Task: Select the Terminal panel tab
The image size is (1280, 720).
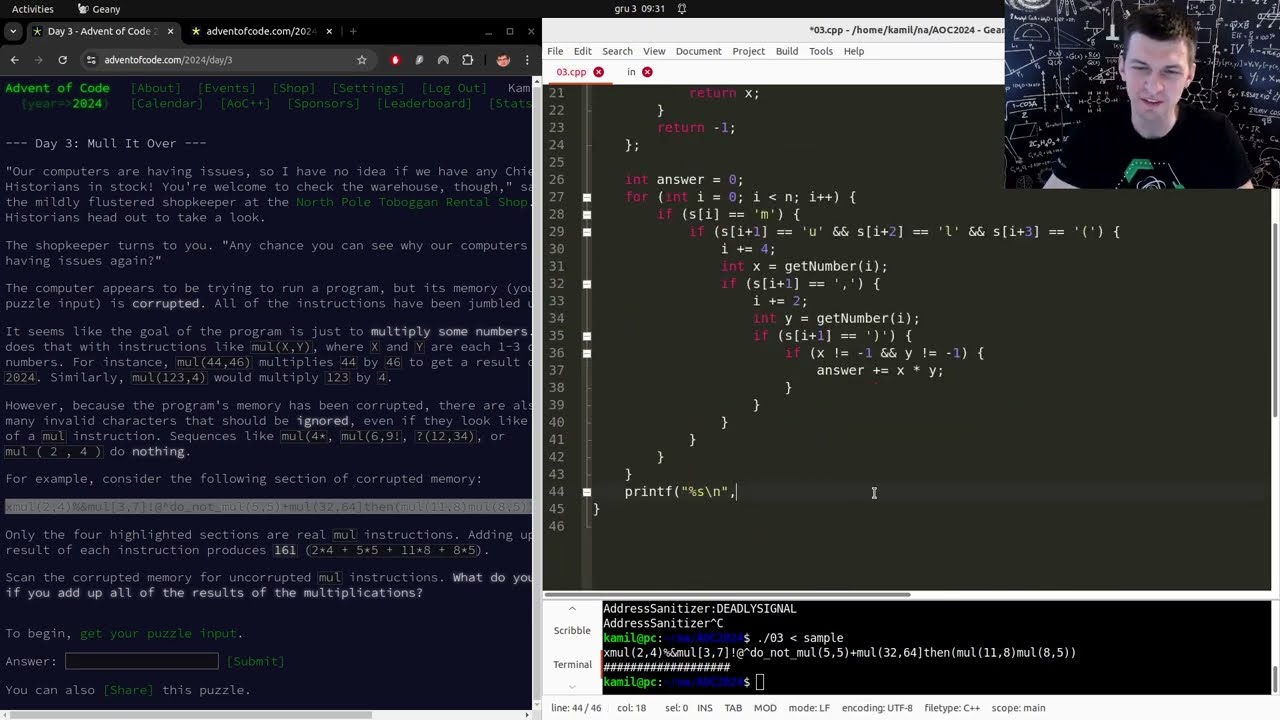Action: point(572,664)
